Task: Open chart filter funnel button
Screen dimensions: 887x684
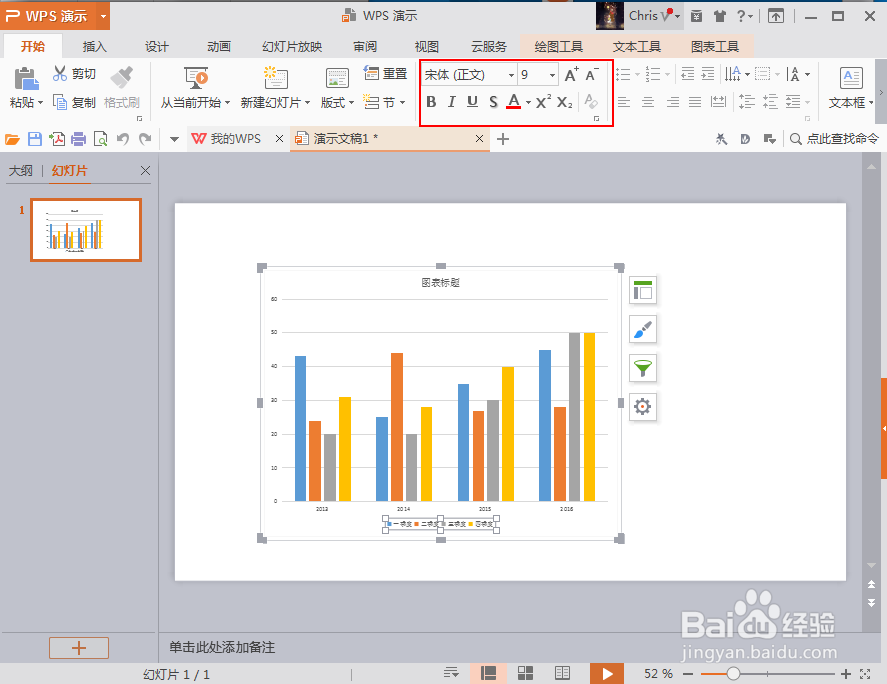Action: [x=643, y=368]
